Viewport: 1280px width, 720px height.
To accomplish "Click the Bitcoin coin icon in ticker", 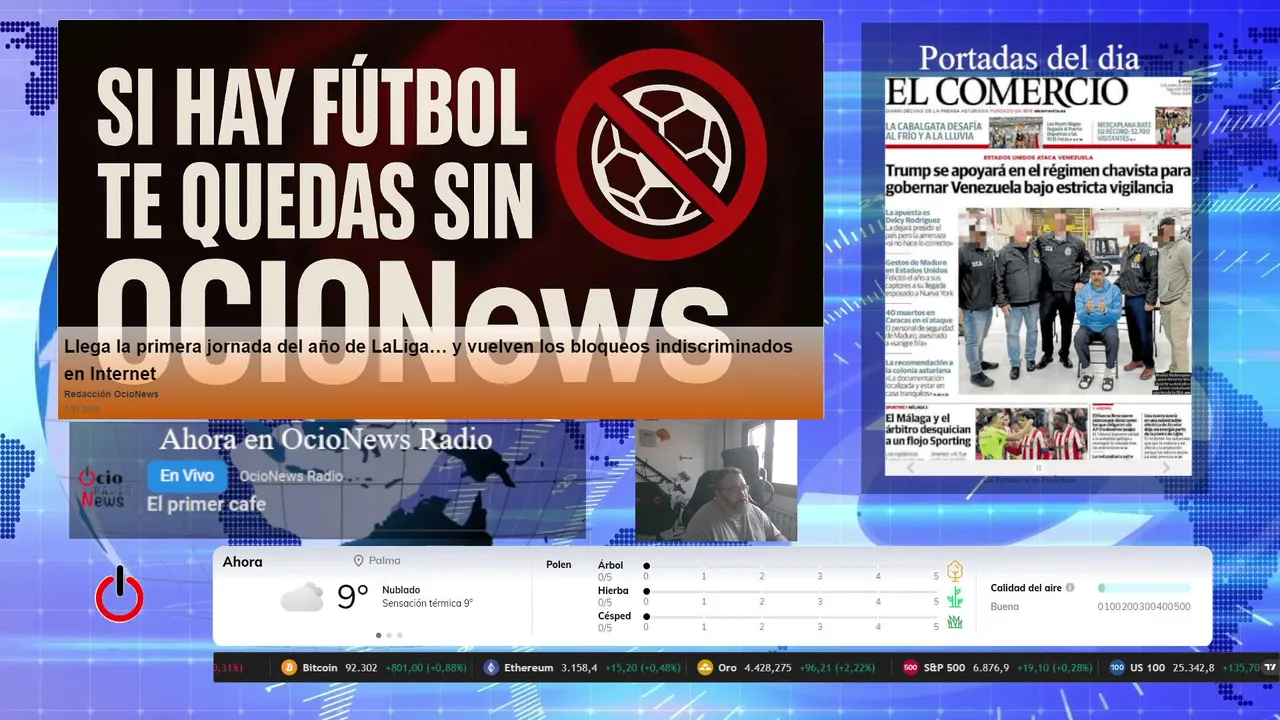I will (290, 667).
